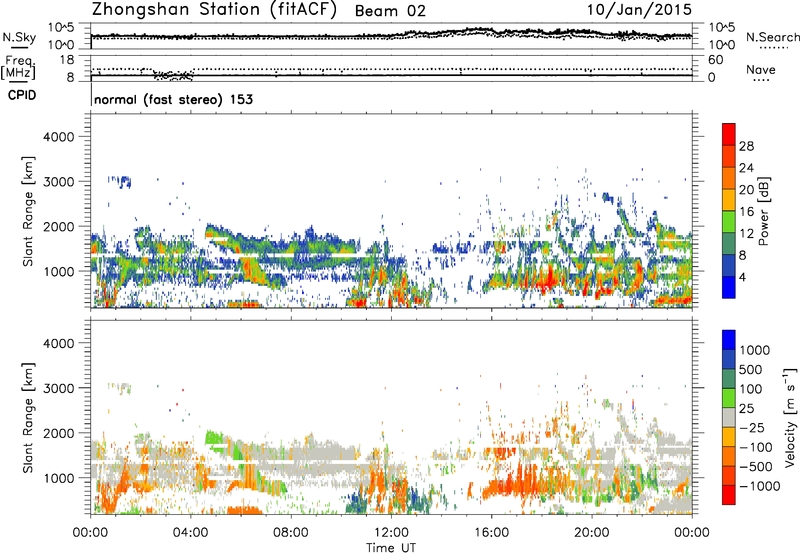Select the "Freq. [MHz]" axis label

(x=18, y=67)
